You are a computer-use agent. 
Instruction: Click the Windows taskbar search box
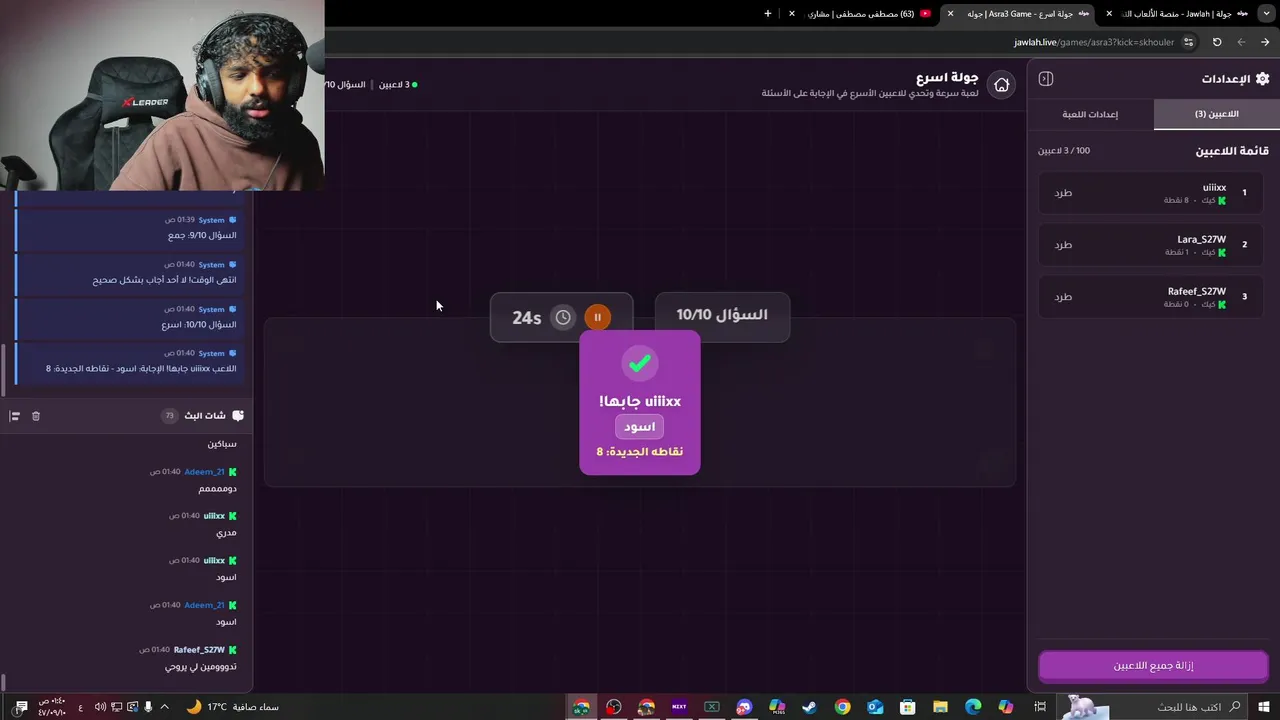[1154, 707]
